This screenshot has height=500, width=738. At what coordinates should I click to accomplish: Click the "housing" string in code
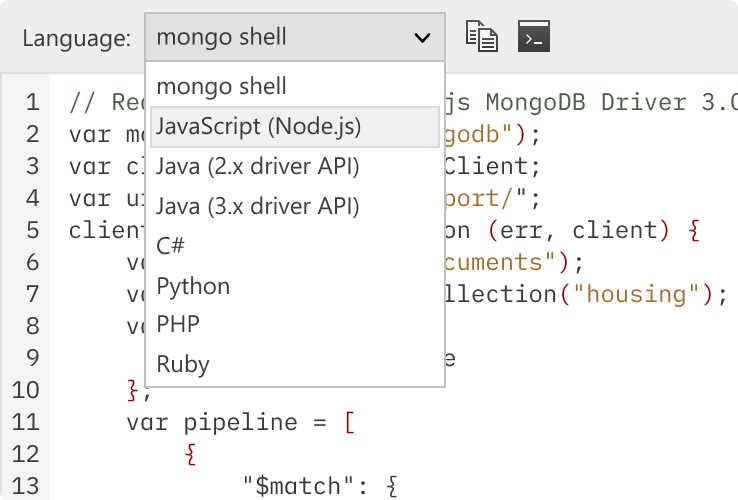coord(635,294)
